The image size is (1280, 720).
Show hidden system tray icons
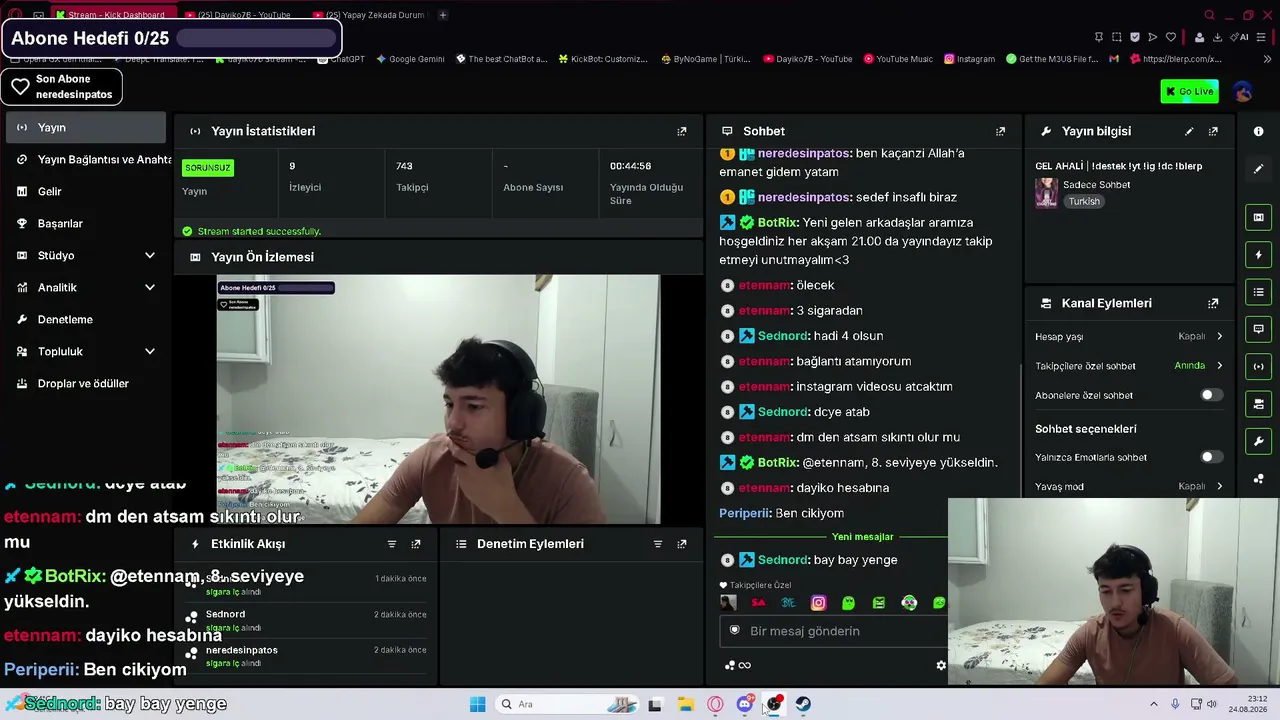[1153, 704]
